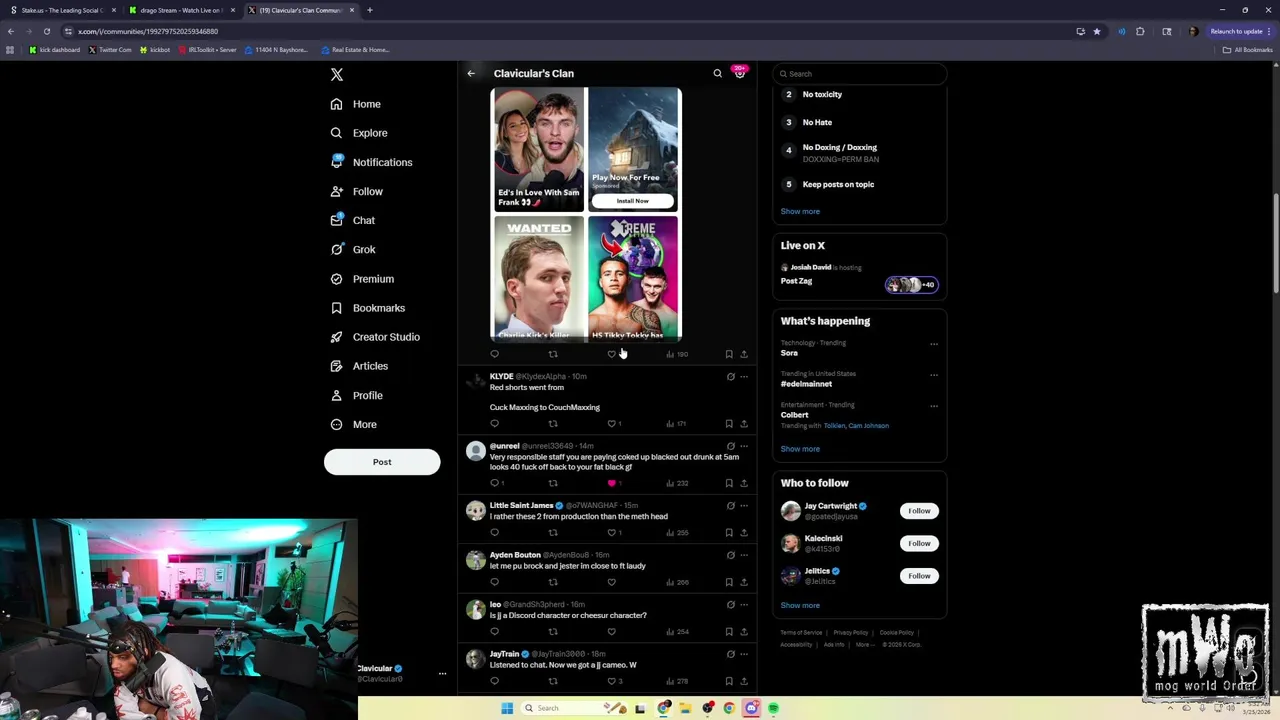The height and width of the screenshot is (720, 1280).
Task: Show more trending topics under What's happening
Action: 800,448
